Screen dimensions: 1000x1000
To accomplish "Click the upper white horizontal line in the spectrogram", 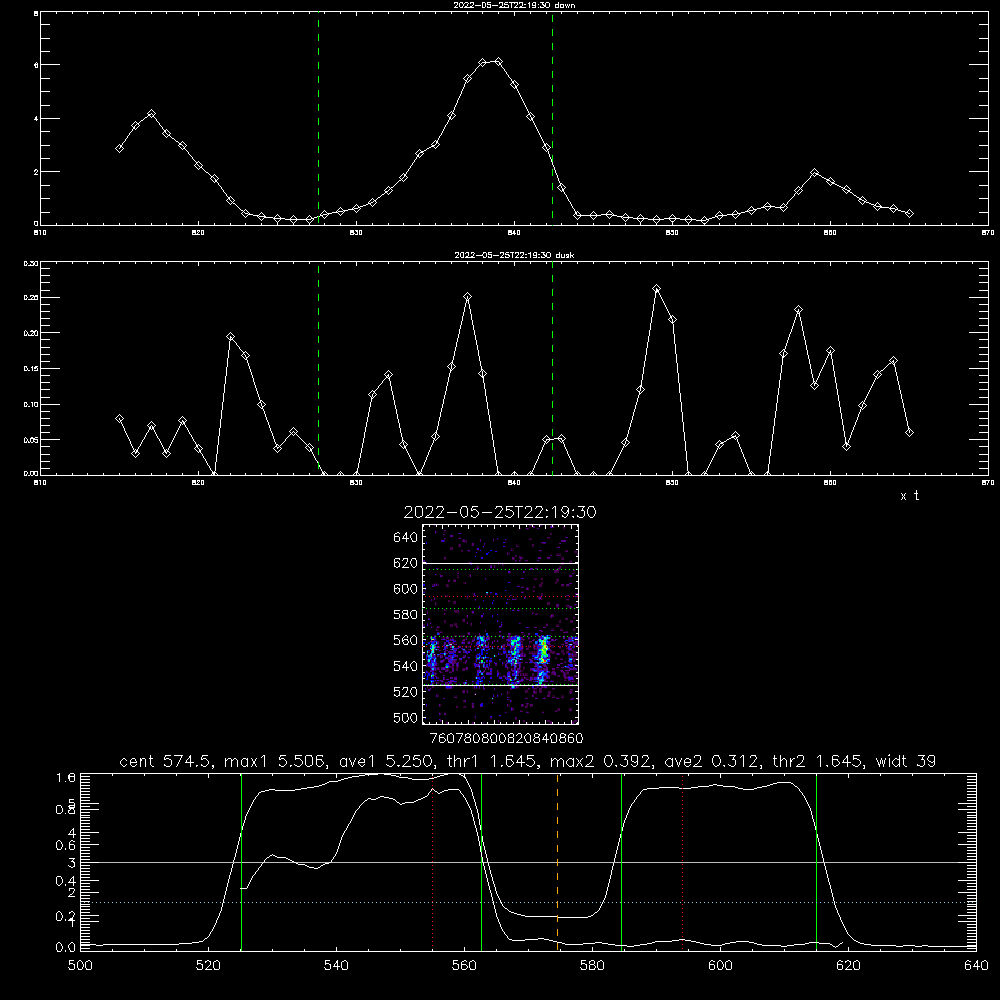I will point(501,563).
